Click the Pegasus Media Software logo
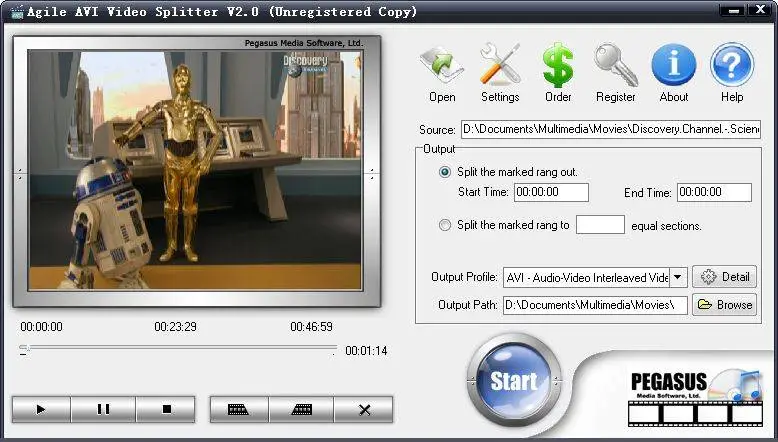 coord(694,397)
